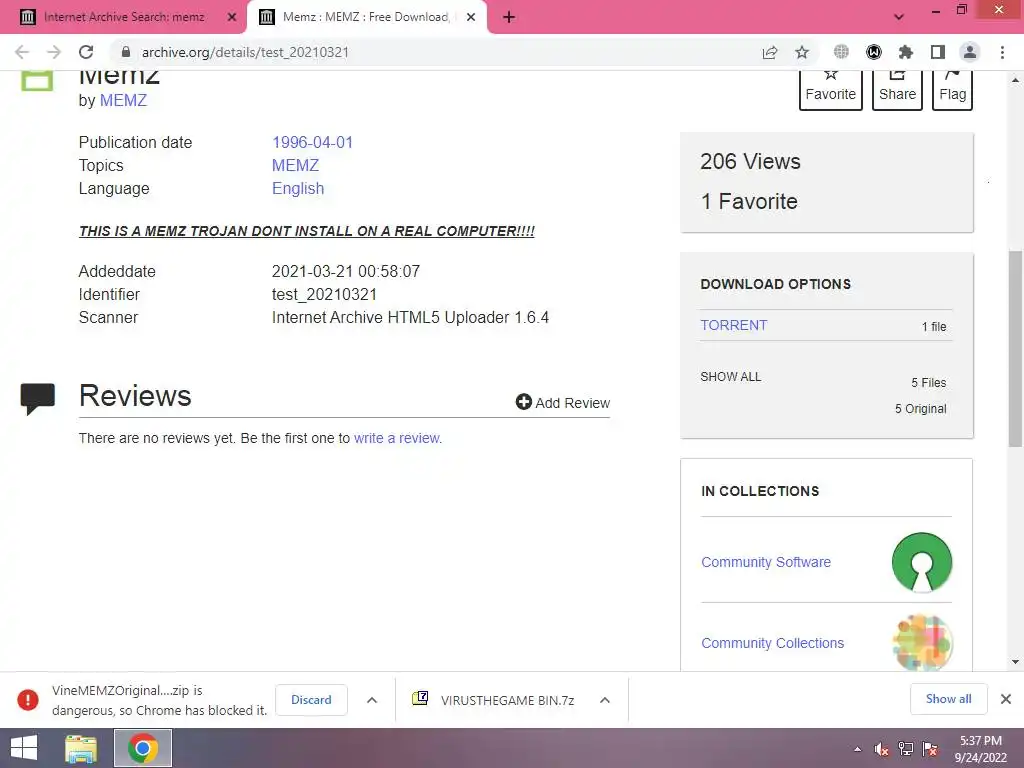Toggle the browser side panel icon
The height and width of the screenshot is (768, 1024).
(938, 52)
